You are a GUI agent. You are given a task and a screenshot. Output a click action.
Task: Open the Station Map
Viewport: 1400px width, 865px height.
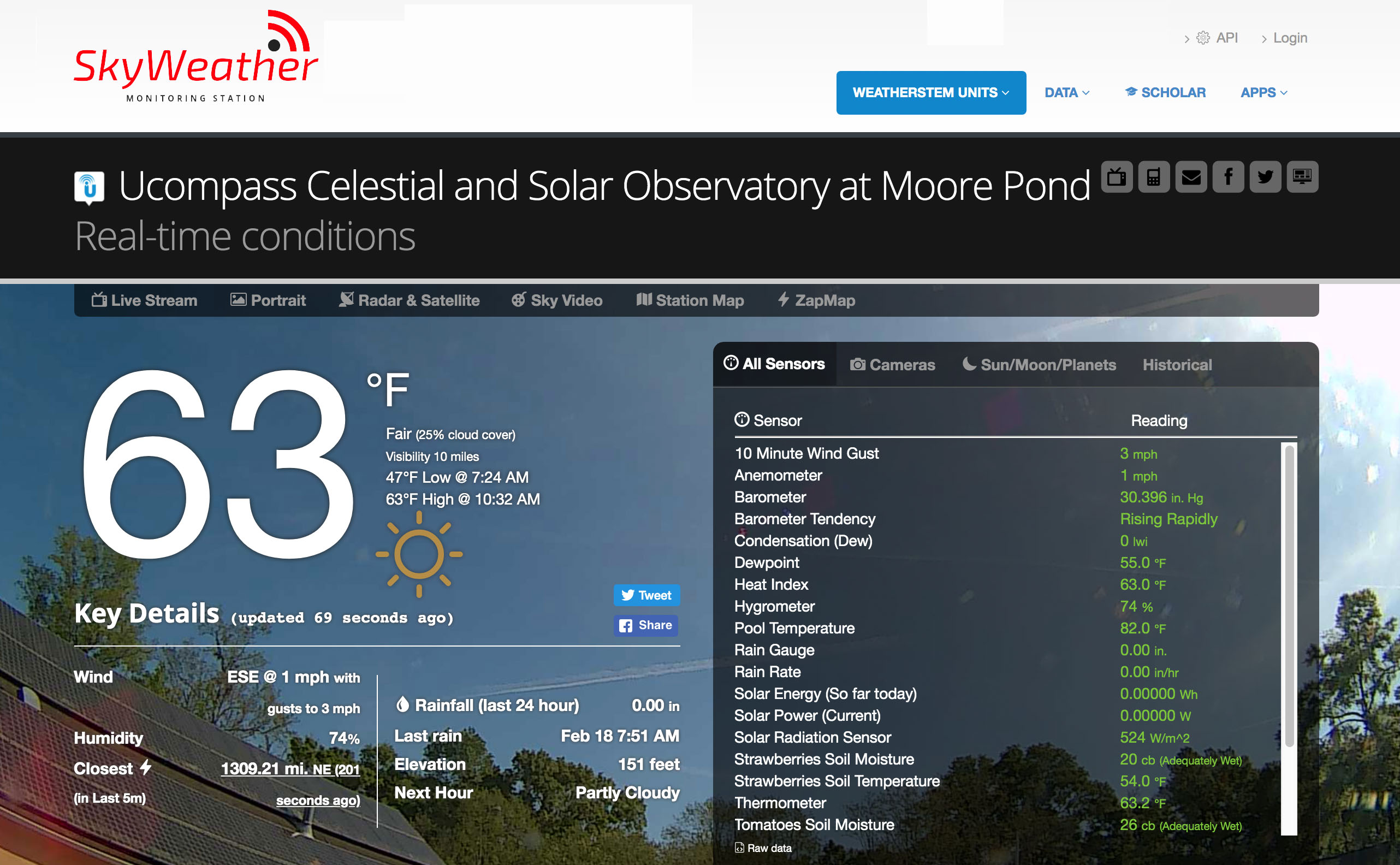(x=690, y=300)
